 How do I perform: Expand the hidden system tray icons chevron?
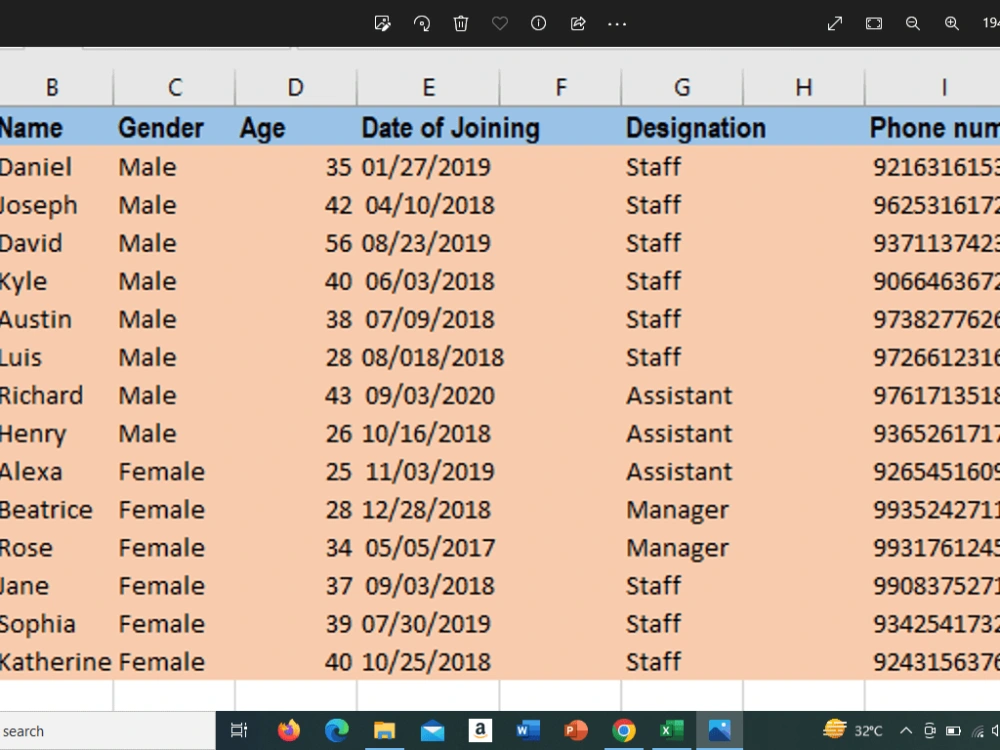point(906,731)
